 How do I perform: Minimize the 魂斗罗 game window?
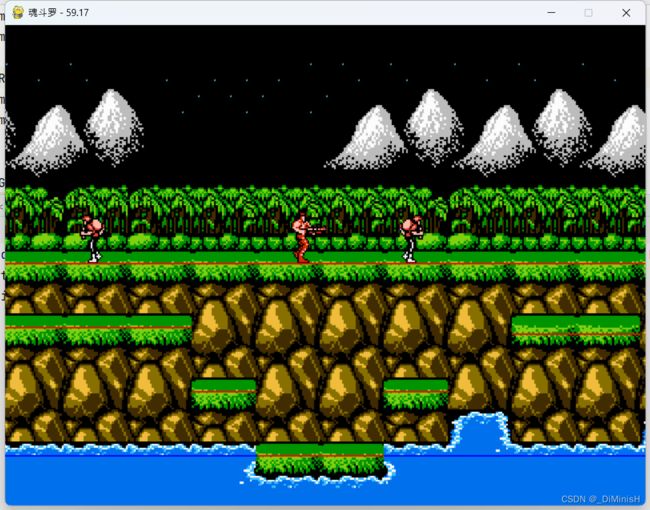pyautogui.click(x=551, y=12)
